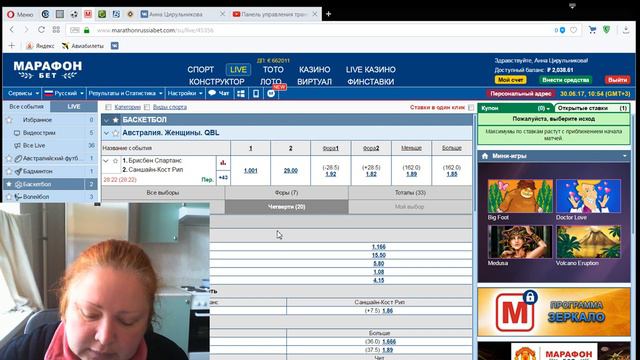Open the Сервисы dropdown
This screenshot has height=360, width=640.
point(23,93)
